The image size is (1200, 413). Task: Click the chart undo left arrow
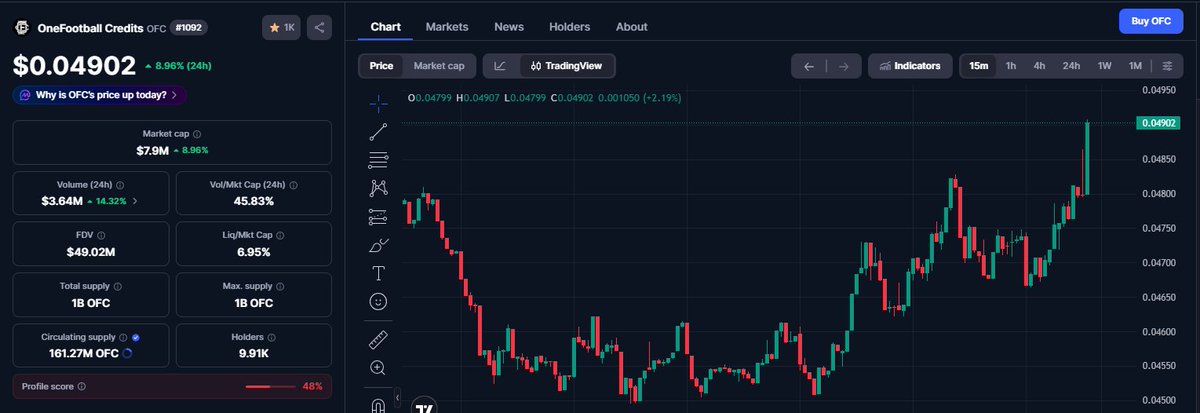point(809,66)
